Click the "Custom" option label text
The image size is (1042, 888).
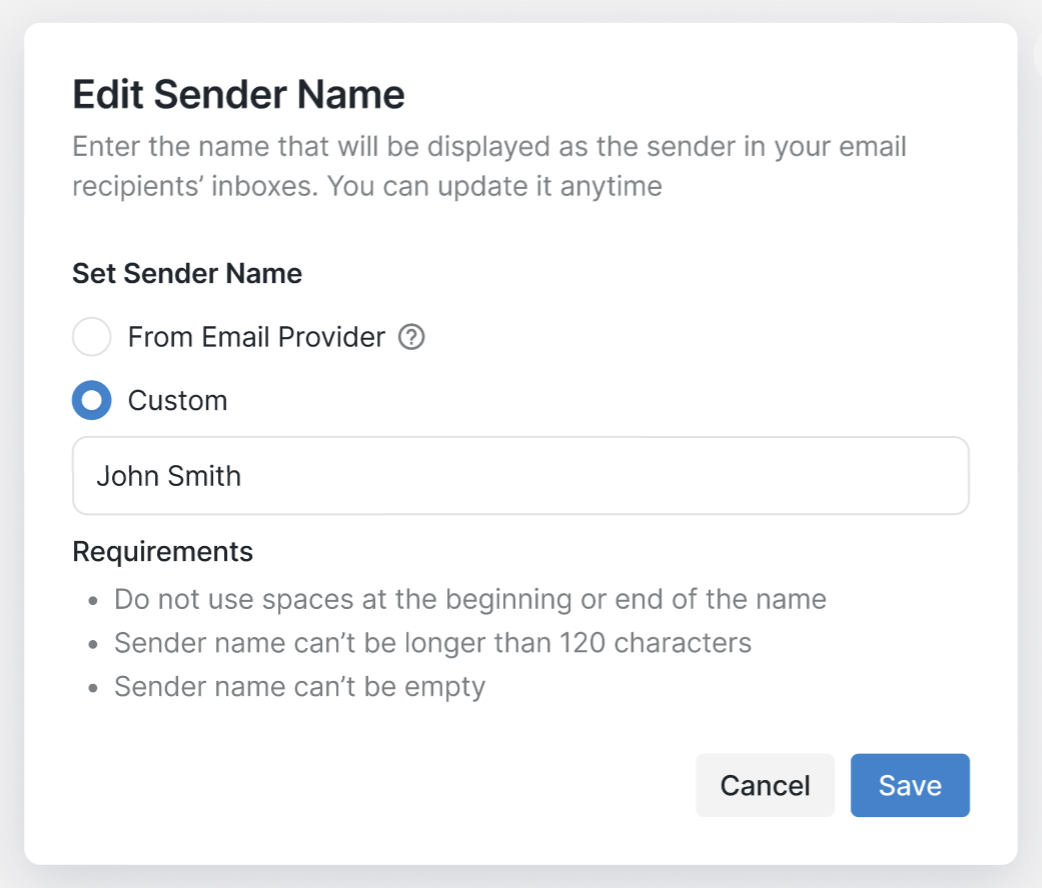tap(177, 401)
